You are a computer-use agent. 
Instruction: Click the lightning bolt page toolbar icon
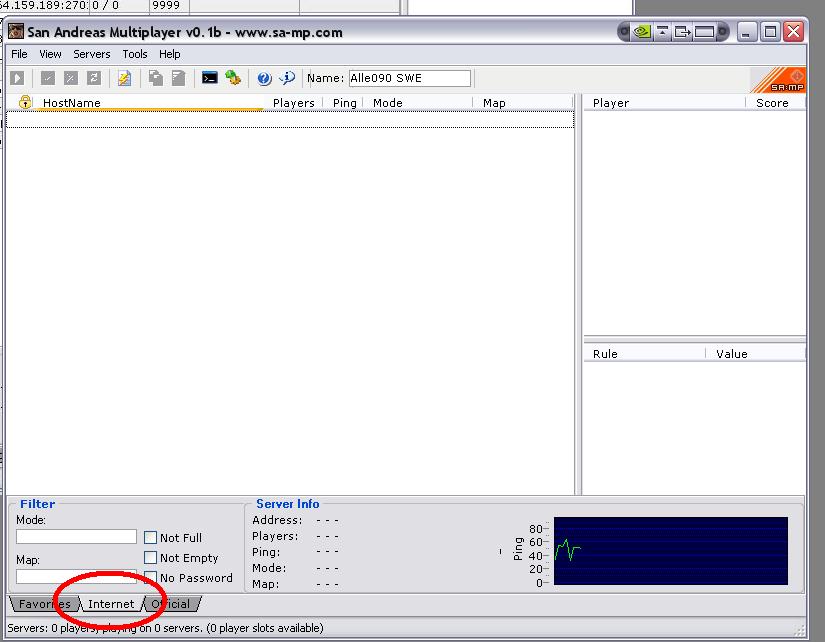[124, 78]
